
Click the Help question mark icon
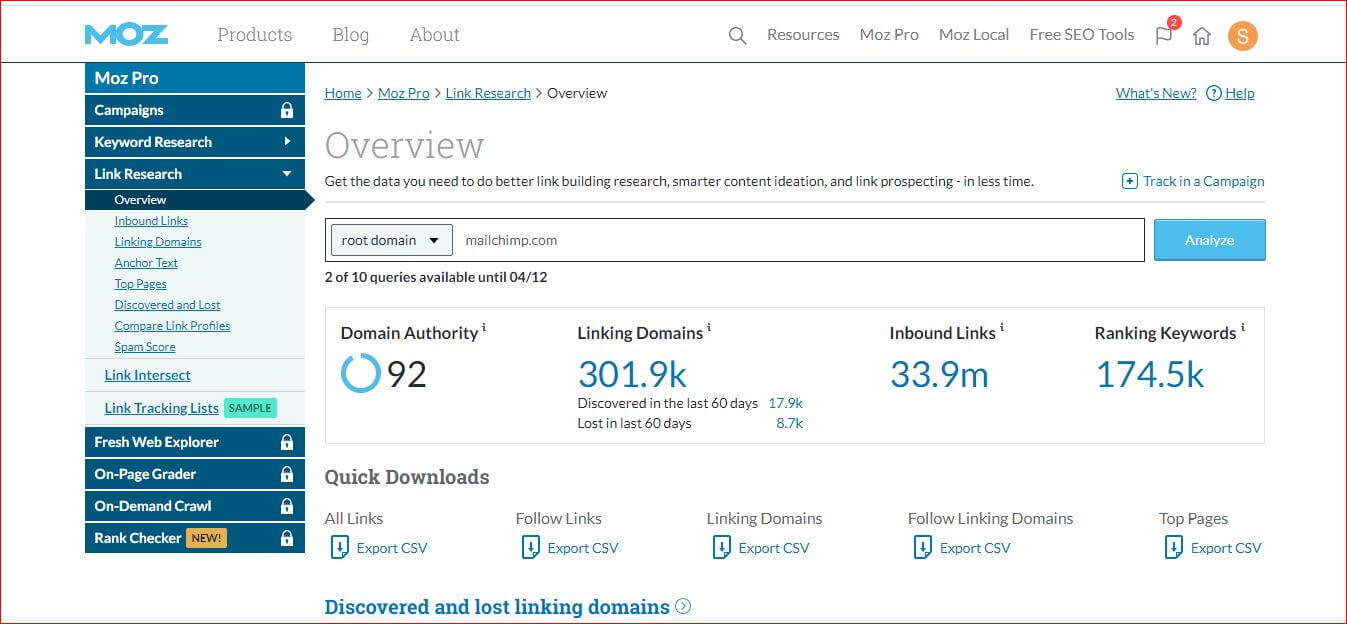(x=1214, y=93)
